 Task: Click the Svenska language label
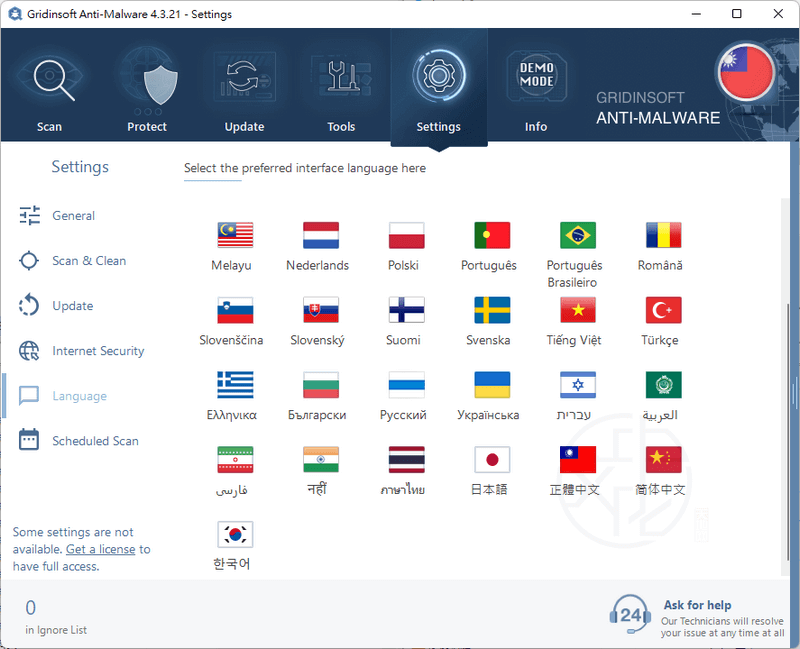pos(488,340)
